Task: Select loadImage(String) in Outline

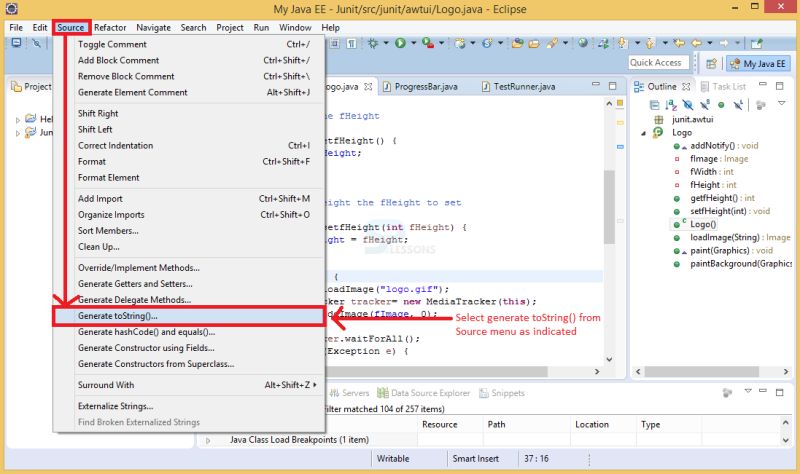Action: pos(732,237)
